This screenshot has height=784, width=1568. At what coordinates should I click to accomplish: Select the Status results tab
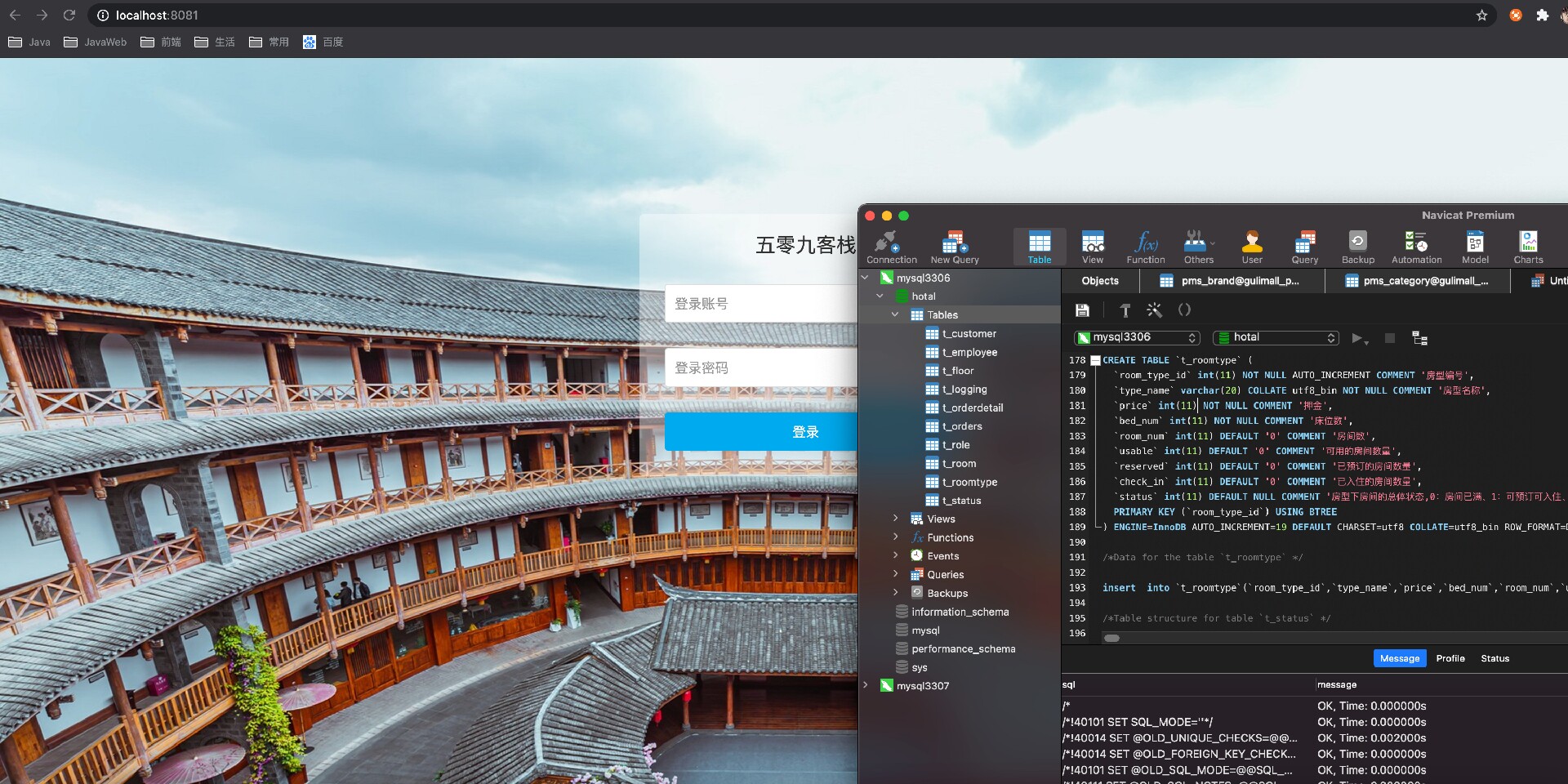[1494, 658]
